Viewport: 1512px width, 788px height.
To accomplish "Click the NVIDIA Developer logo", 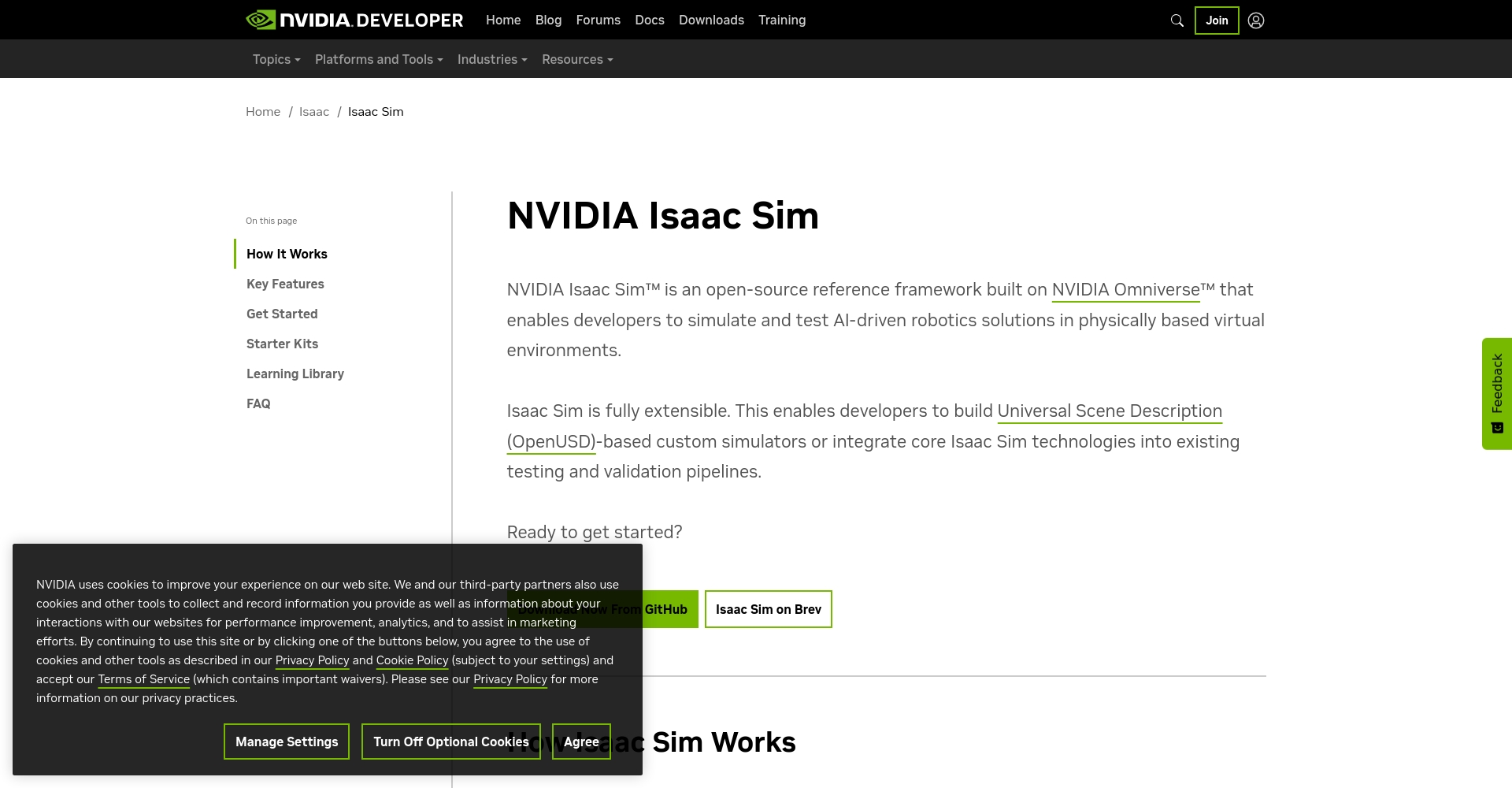I will pyautogui.click(x=354, y=20).
